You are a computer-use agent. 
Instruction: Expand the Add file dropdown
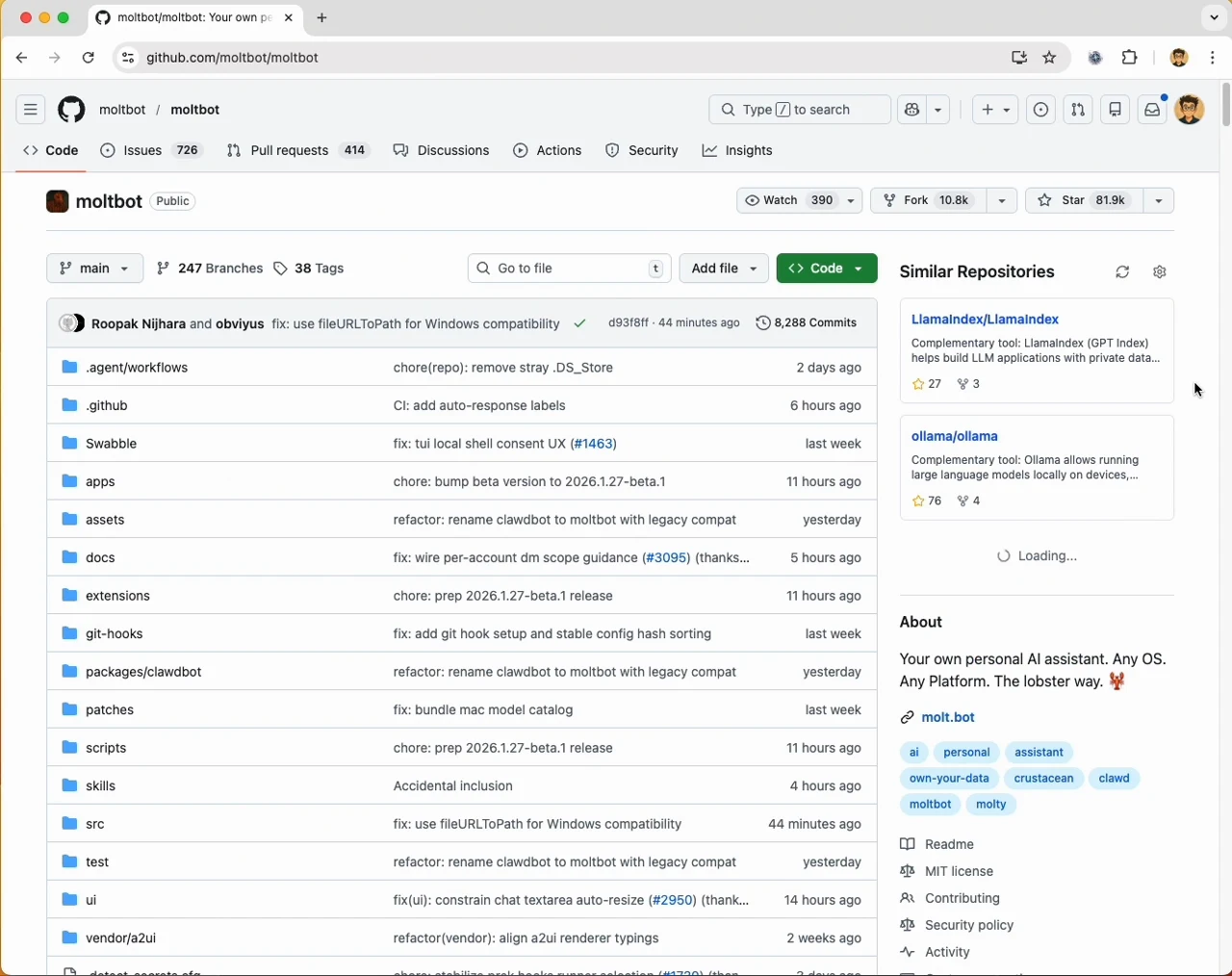coord(724,269)
